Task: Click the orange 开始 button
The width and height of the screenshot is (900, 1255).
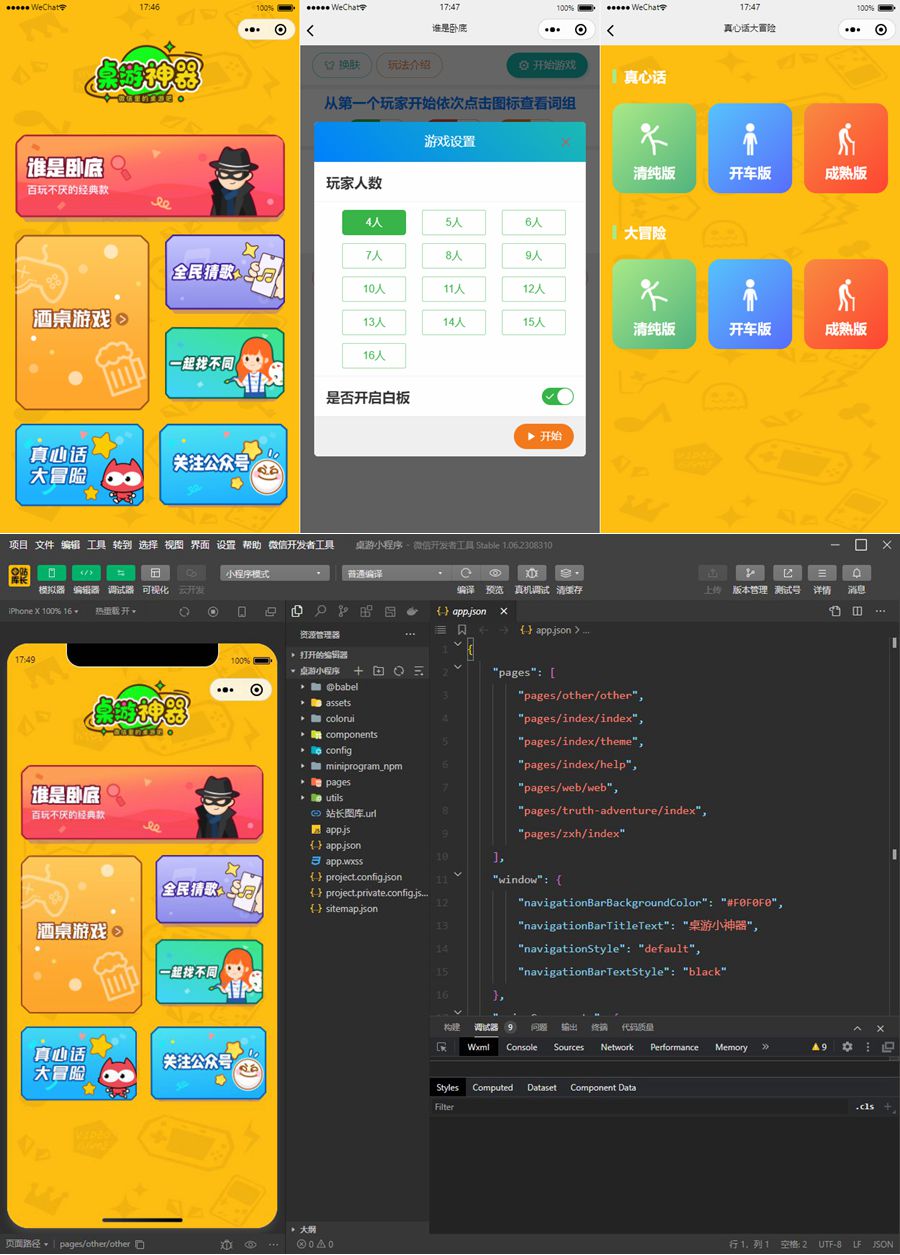Action: pyautogui.click(x=544, y=436)
